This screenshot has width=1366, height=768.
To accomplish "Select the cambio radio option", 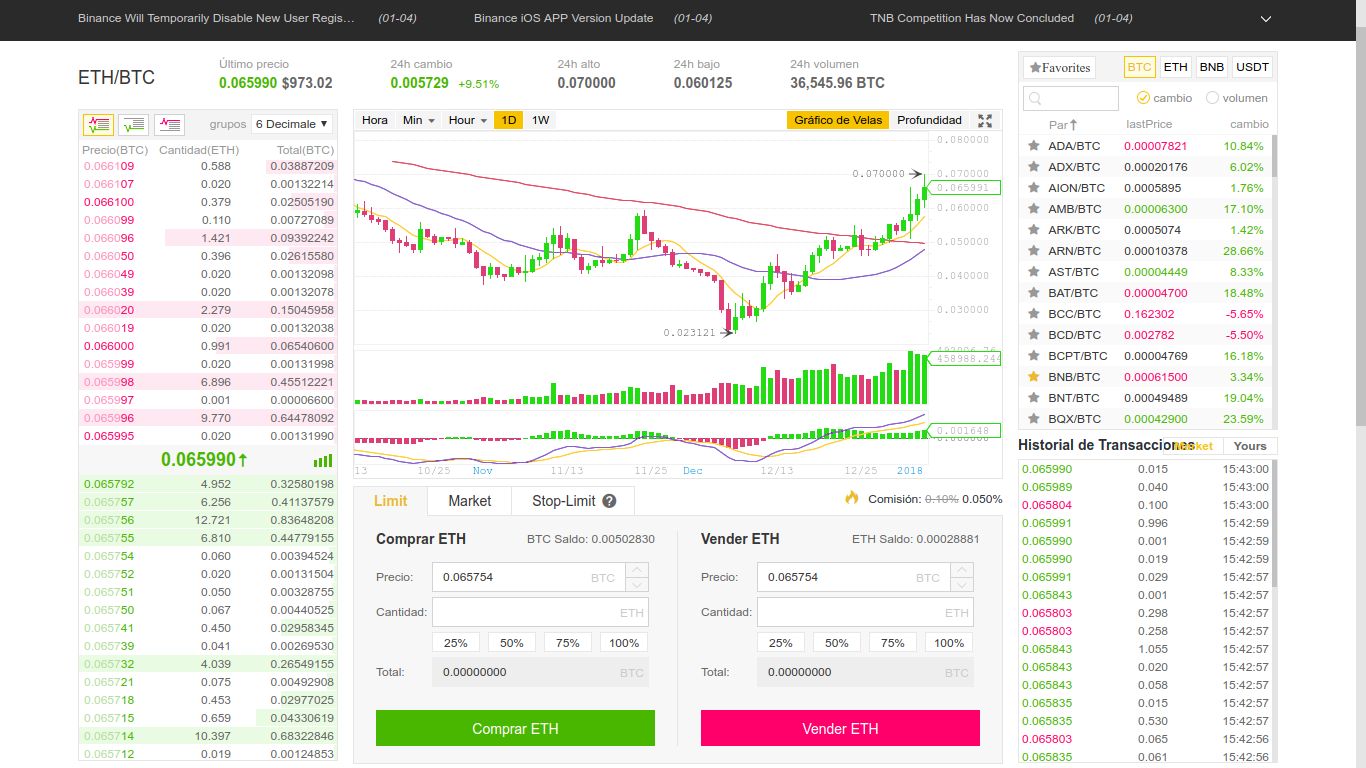I will pos(1143,98).
